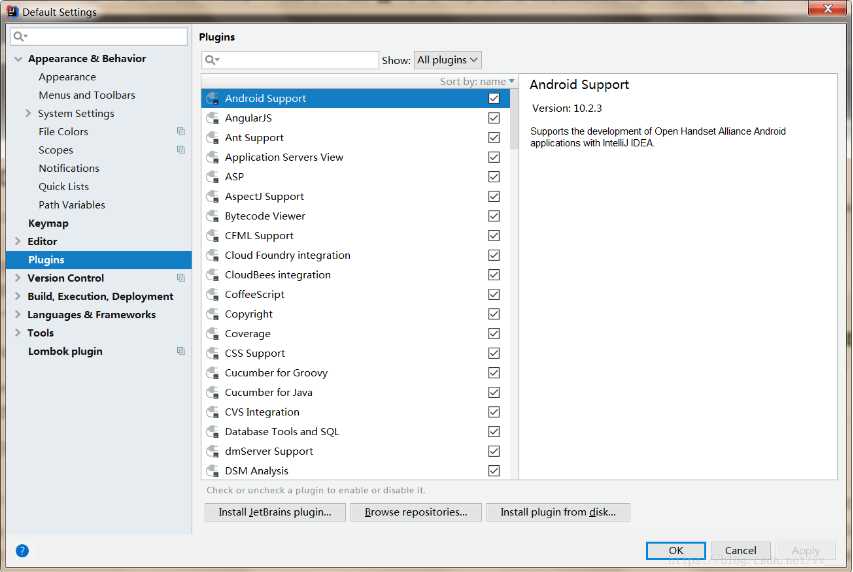Click the Cancel button
The image size is (853, 572).
(740, 550)
